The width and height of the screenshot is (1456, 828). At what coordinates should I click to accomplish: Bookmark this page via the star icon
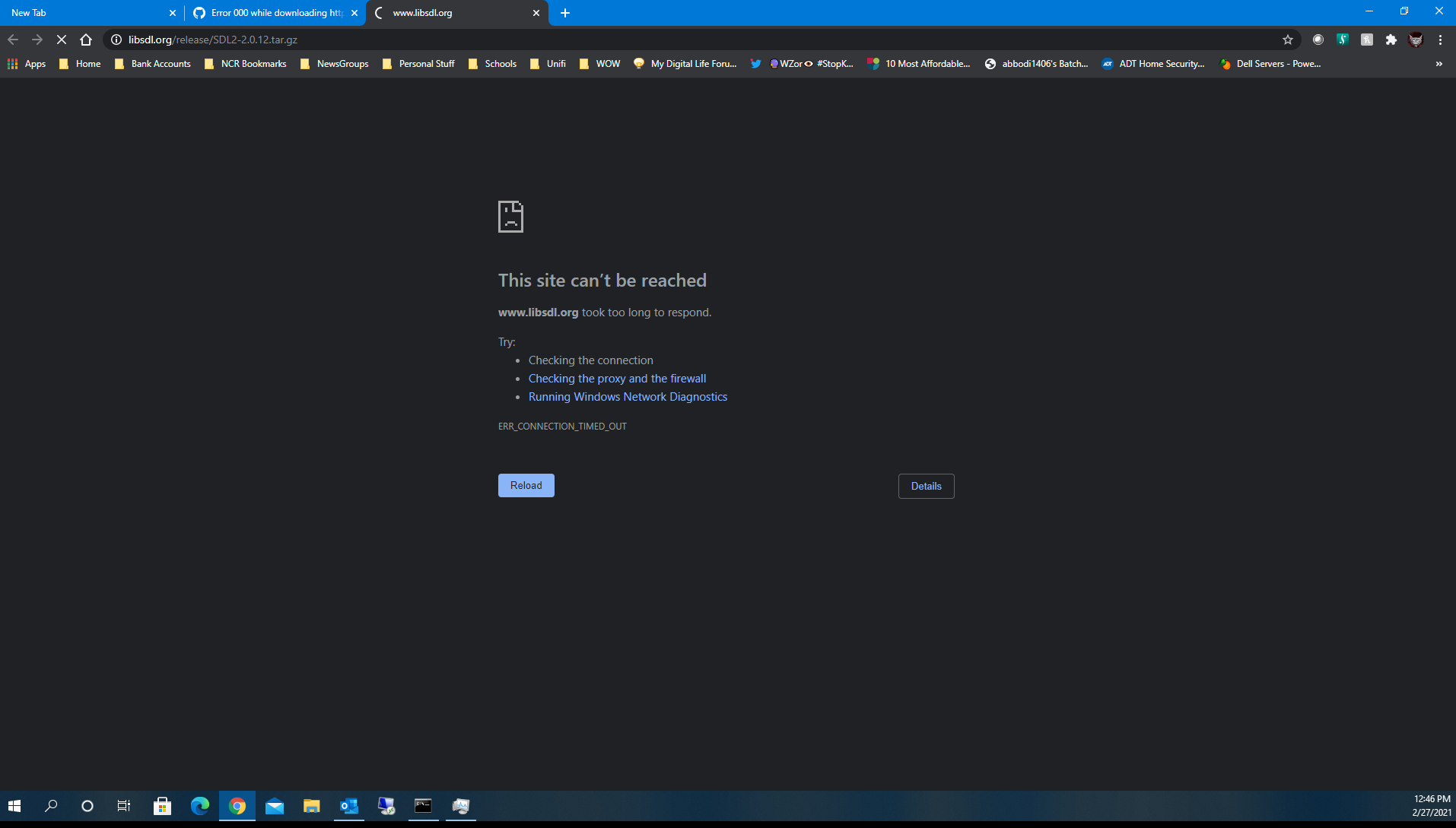pyautogui.click(x=1286, y=40)
